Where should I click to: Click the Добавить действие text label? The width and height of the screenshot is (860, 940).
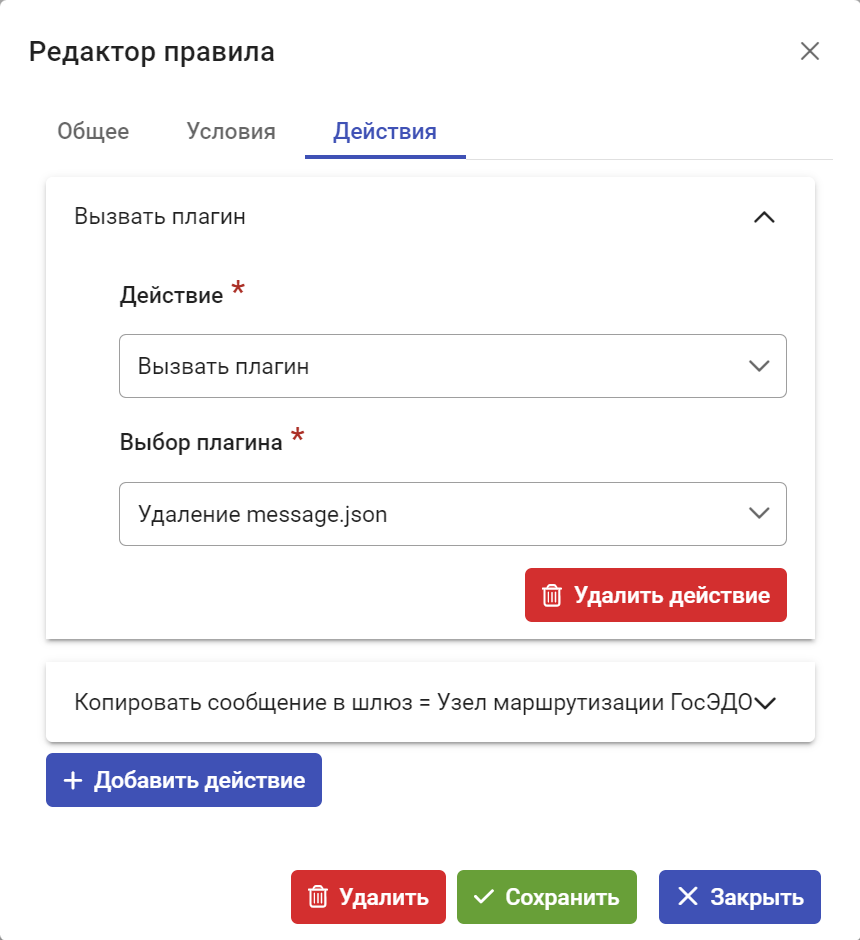(x=200, y=780)
